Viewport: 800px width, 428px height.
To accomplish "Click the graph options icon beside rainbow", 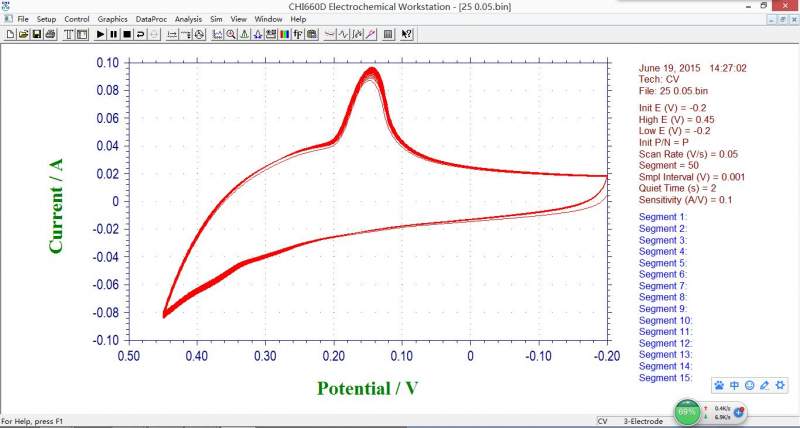I will (270, 34).
